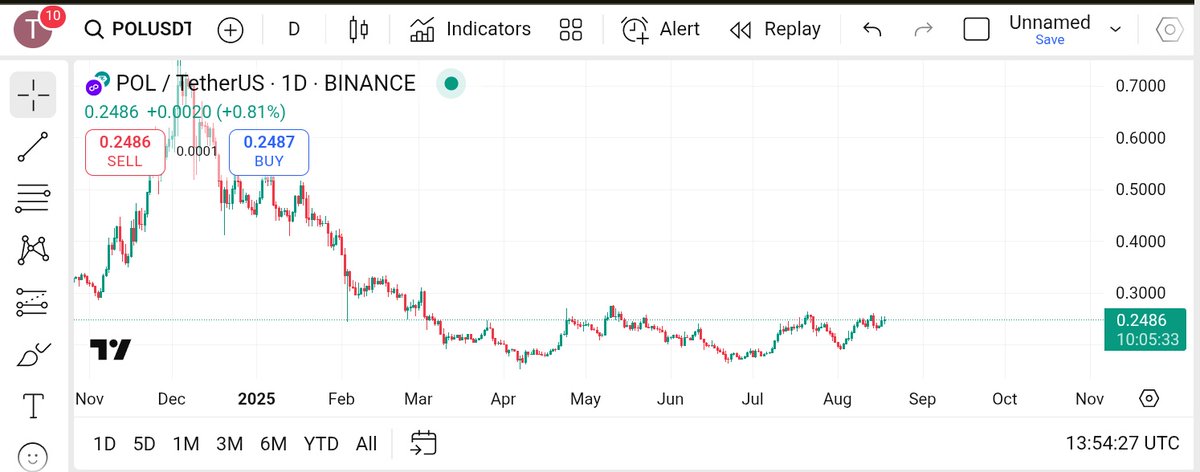1200x472 pixels.
Task: Click the POL symbol logo icon
Action: tap(98, 85)
